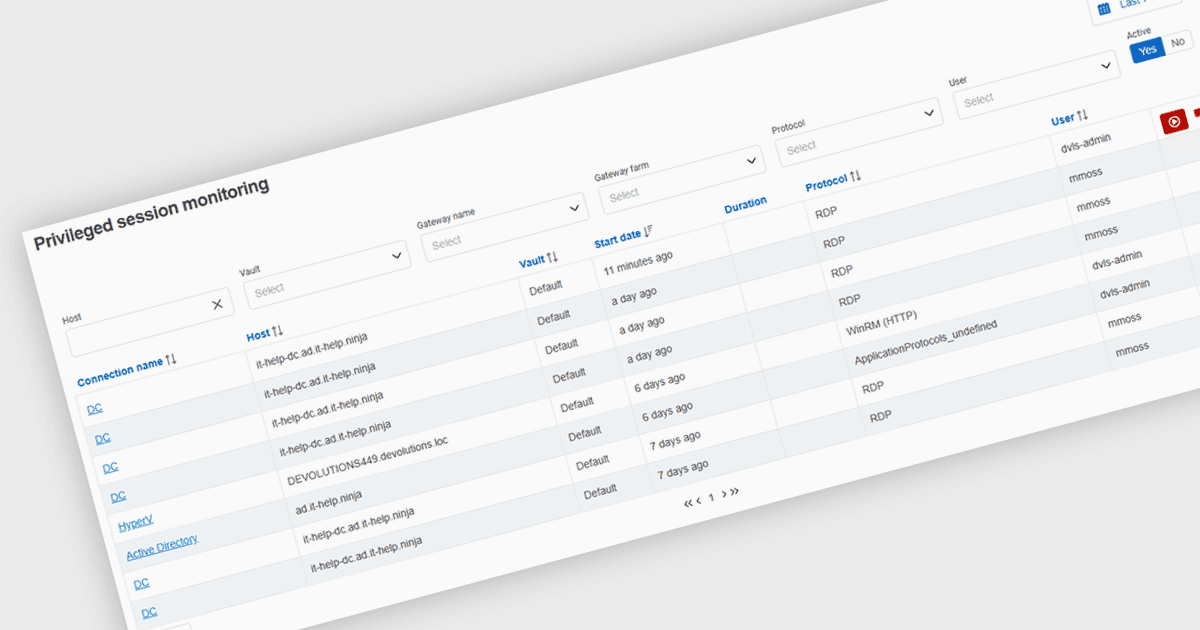Screen dimensions: 1200x630
Task: Select page 1 in the paginator
Action: pyautogui.click(x=711, y=497)
